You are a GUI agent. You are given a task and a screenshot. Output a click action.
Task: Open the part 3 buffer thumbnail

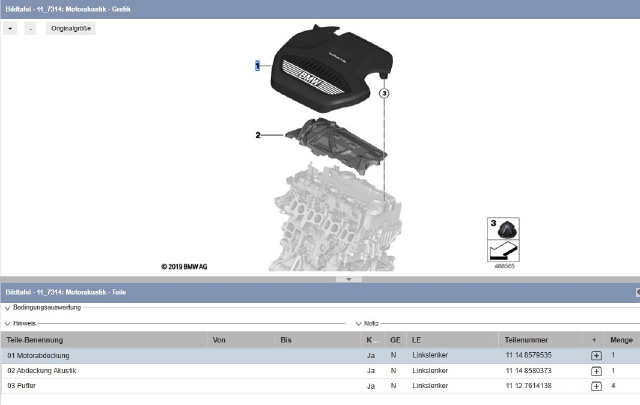[x=503, y=229]
